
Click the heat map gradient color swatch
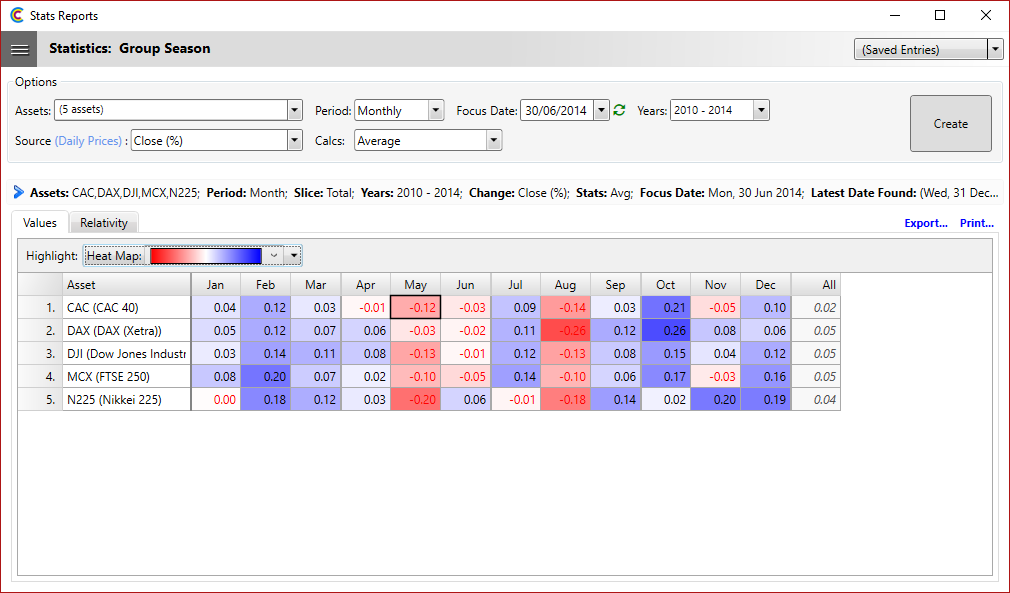tap(205, 256)
